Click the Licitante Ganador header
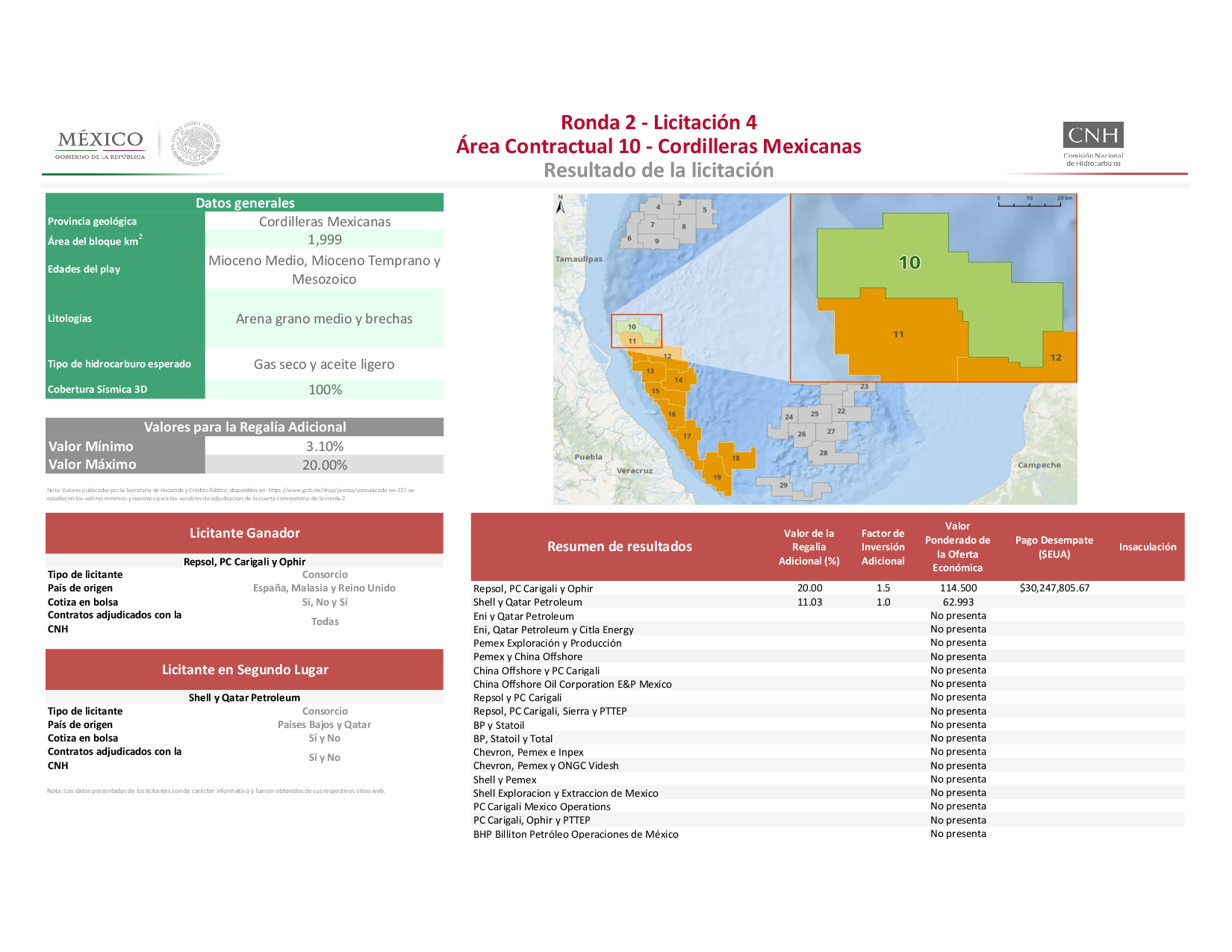1232x952 pixels. tap(245, 533)
